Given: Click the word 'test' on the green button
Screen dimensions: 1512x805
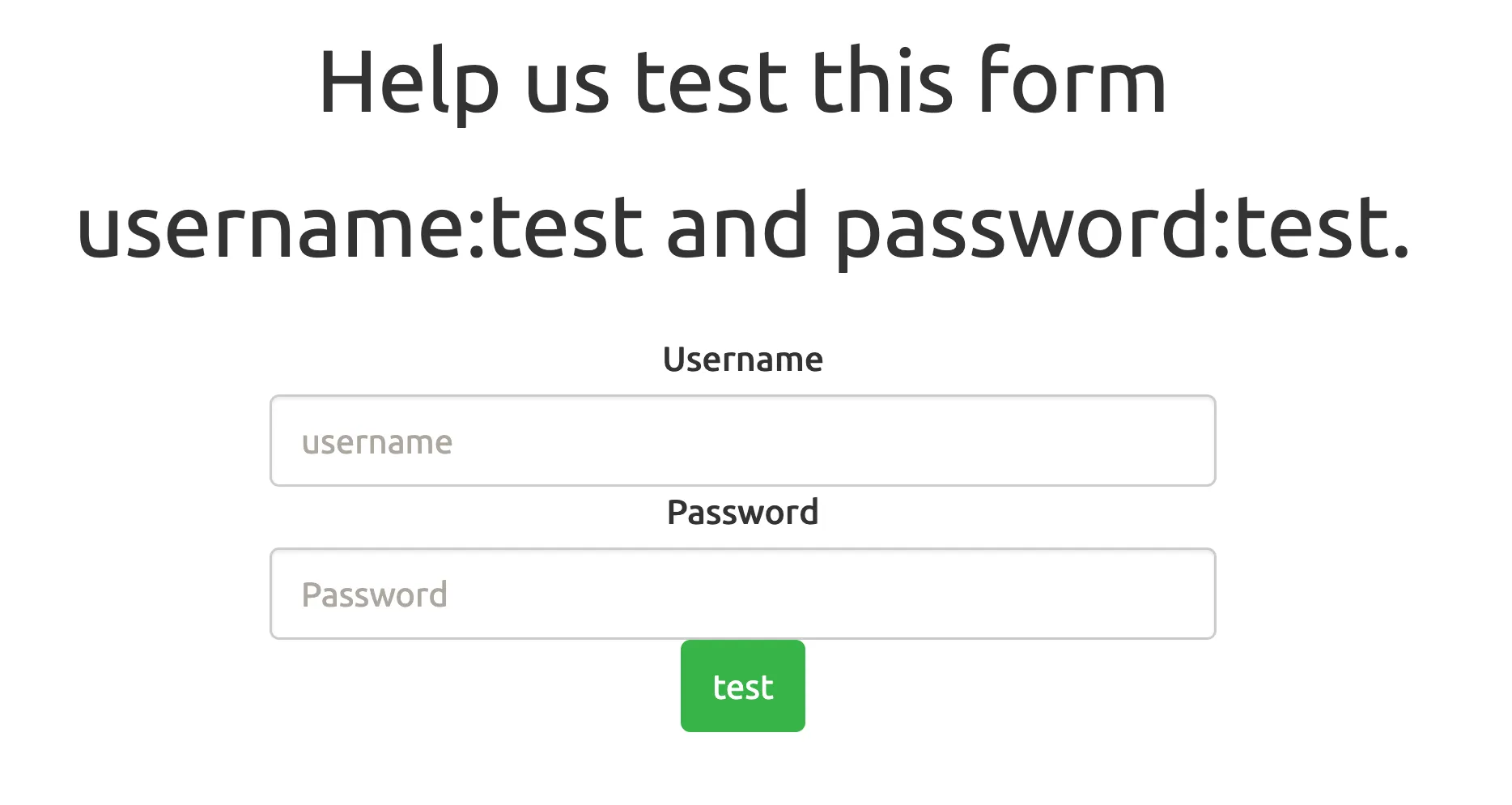Looking at the screenshot, I should click(742, 686).
